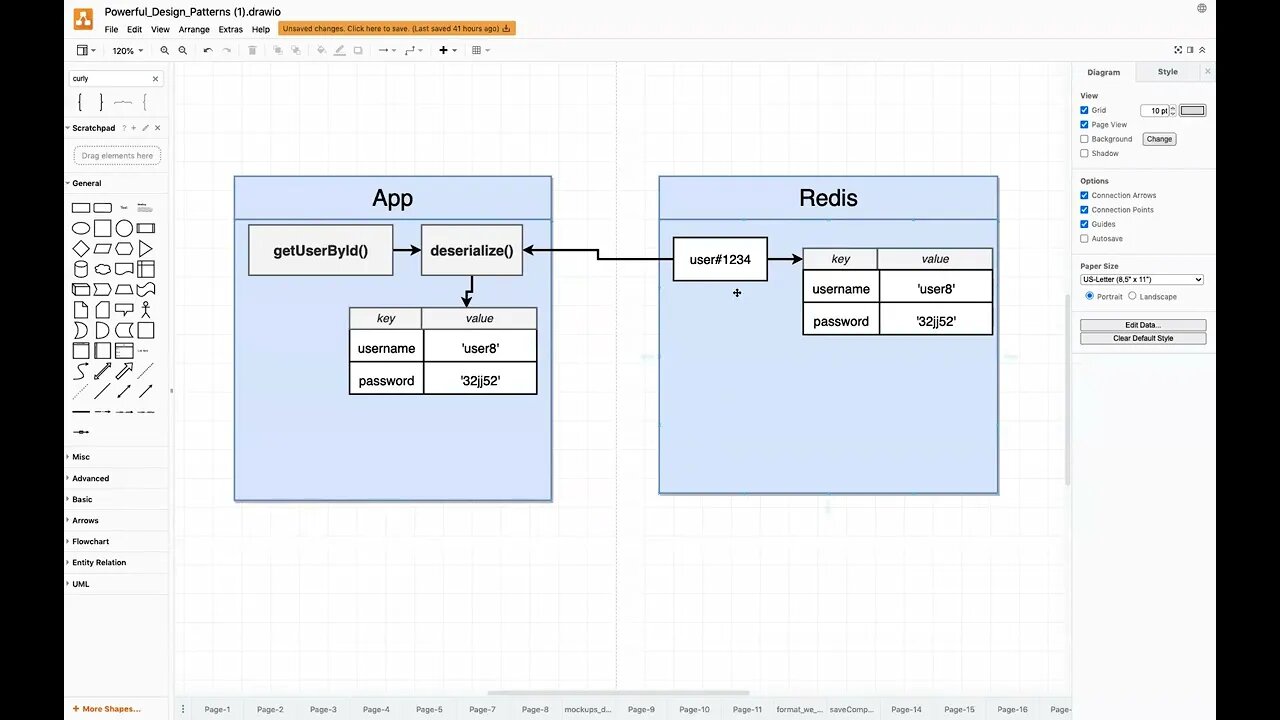Click the Undo arrow icon
Viewport: 1280px width, 720px height.
point(208,50)
